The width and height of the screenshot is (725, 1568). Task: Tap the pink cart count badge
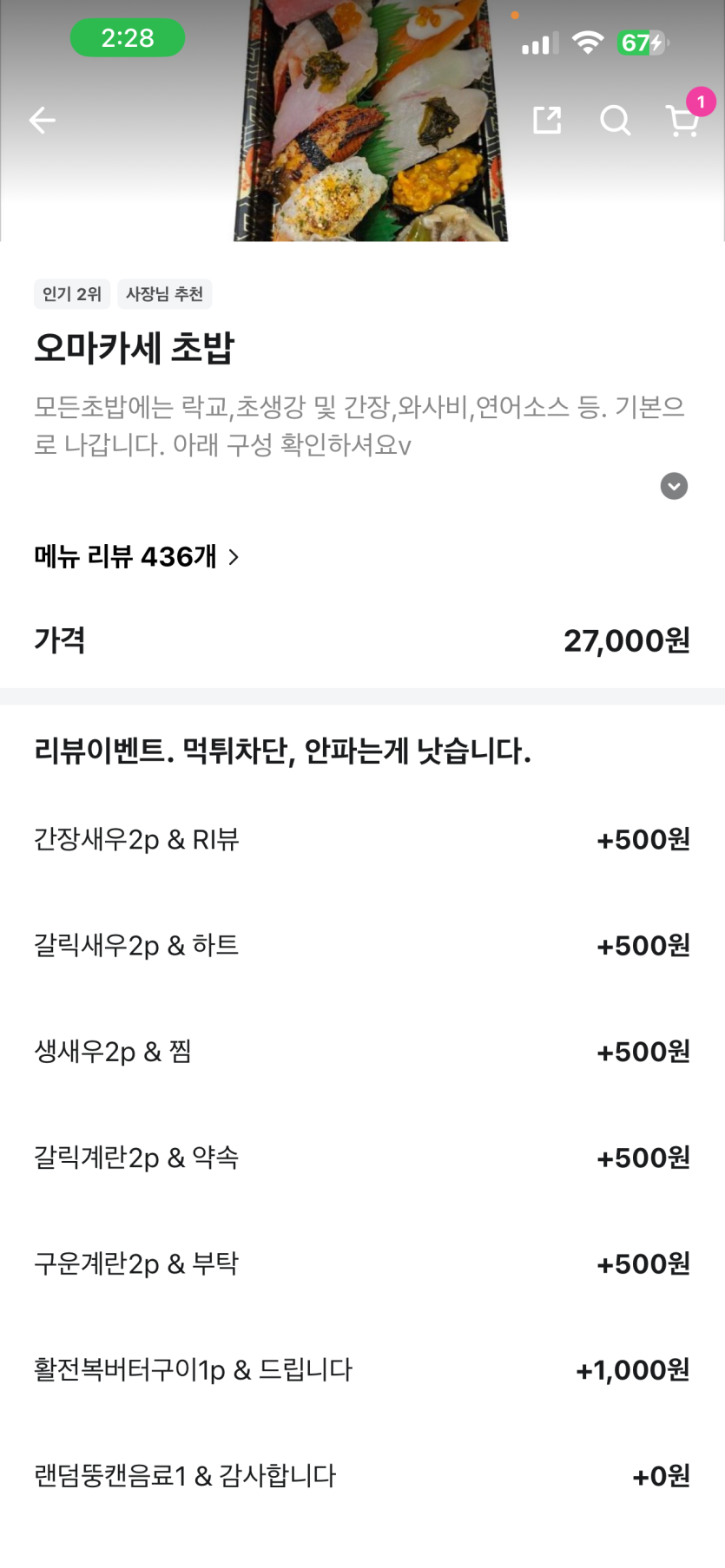[701, 102]
